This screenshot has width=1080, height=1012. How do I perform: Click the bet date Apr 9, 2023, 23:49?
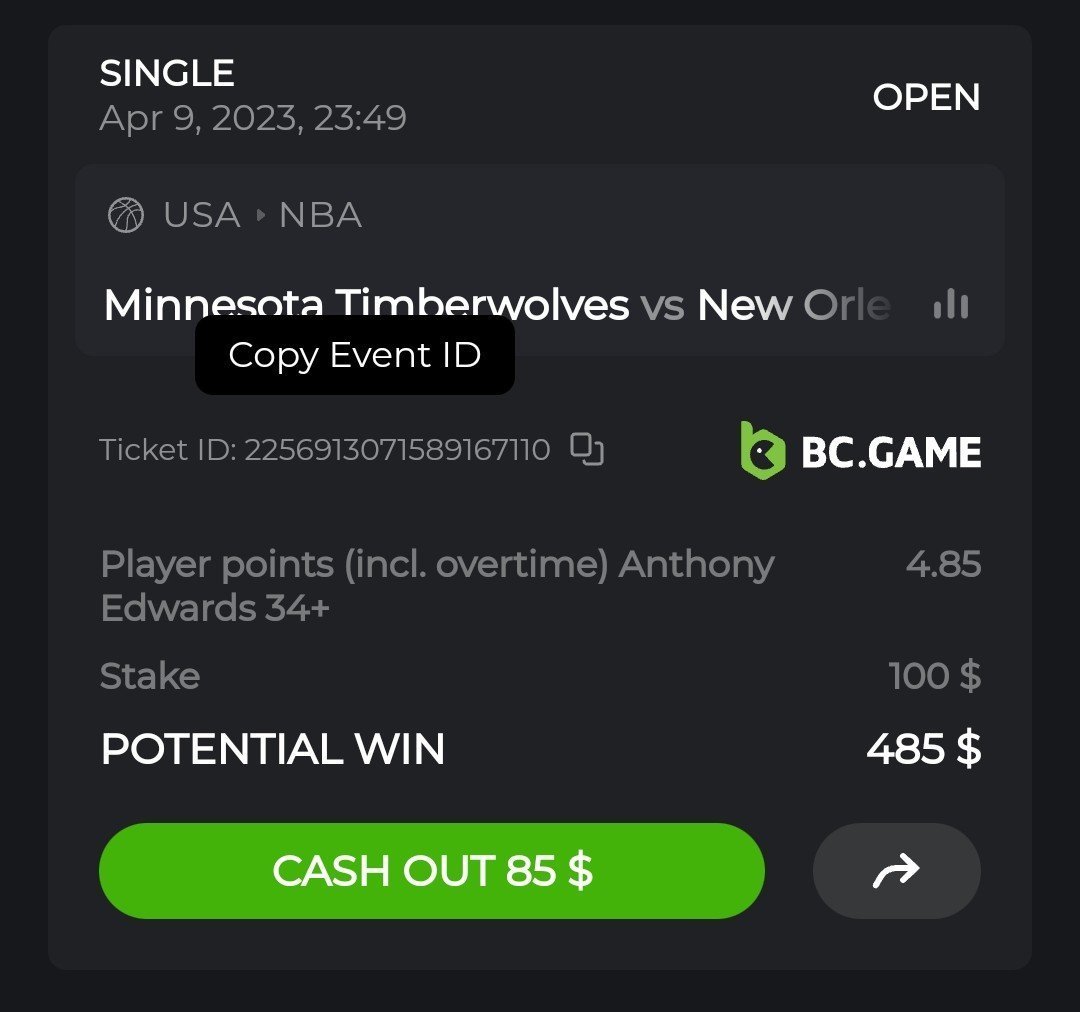click(253, 118)
